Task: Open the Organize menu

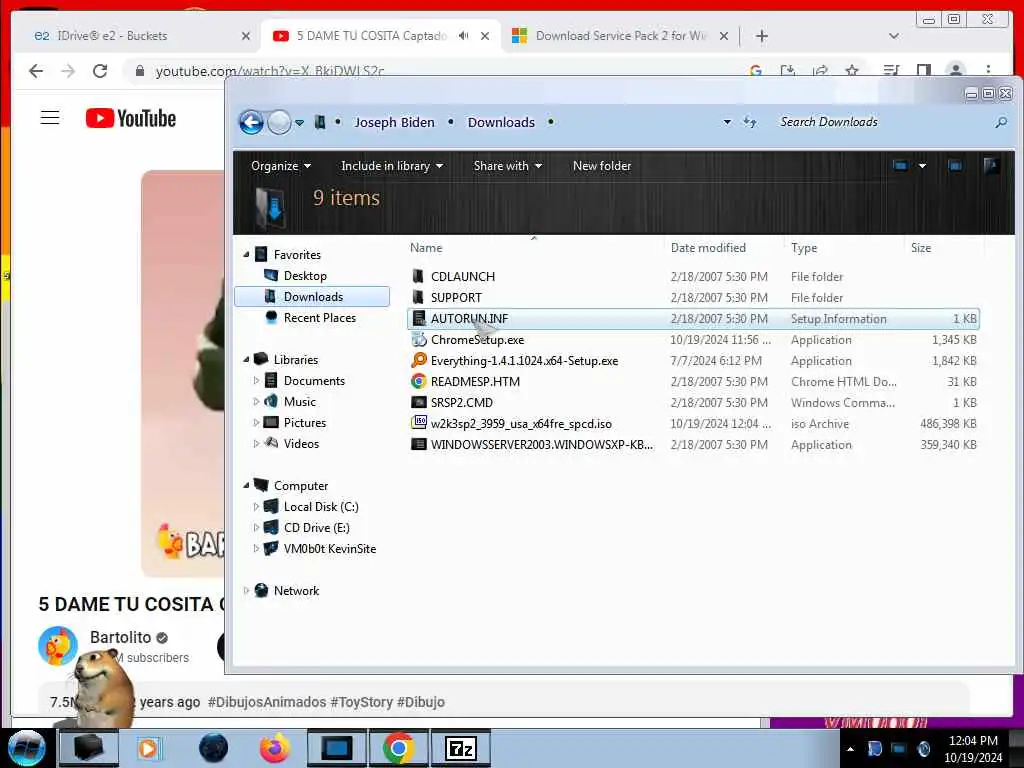Action: 281,166
